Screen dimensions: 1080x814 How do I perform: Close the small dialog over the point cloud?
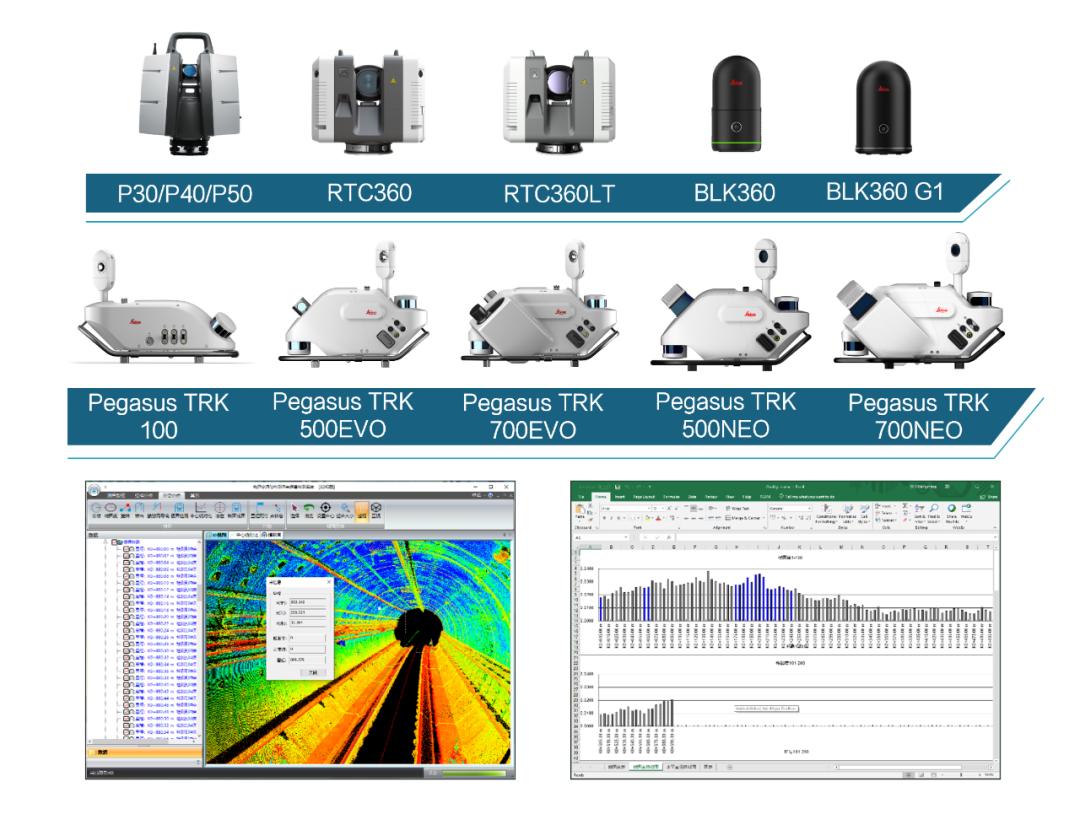coord(329,582)
